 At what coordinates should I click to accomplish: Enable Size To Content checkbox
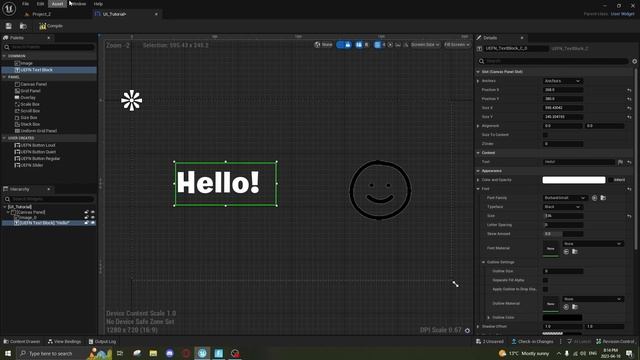coord(545,135)
